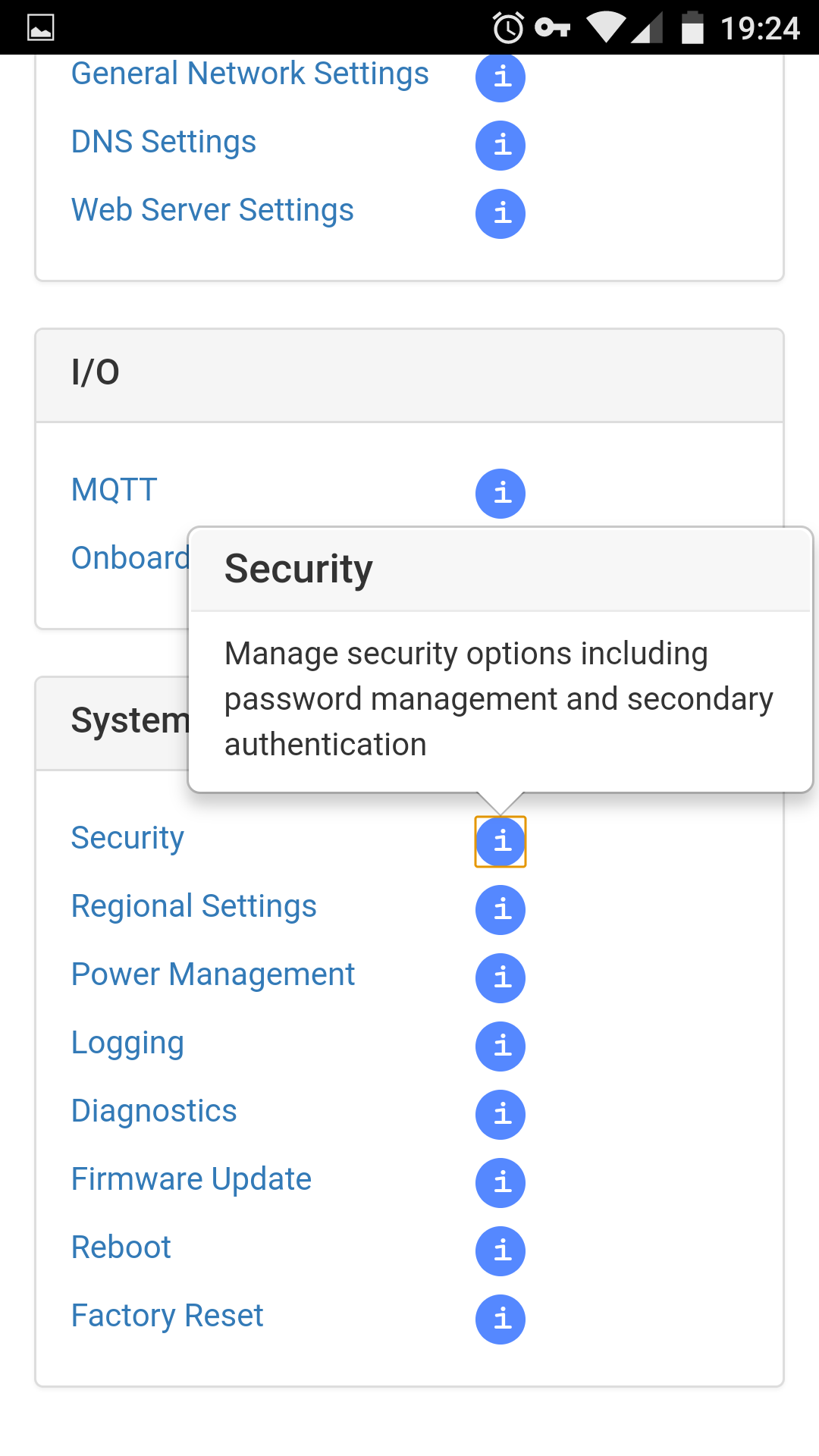Show Reboot info tooltip
This screenshot has height=1456, width=819.
500,1250
